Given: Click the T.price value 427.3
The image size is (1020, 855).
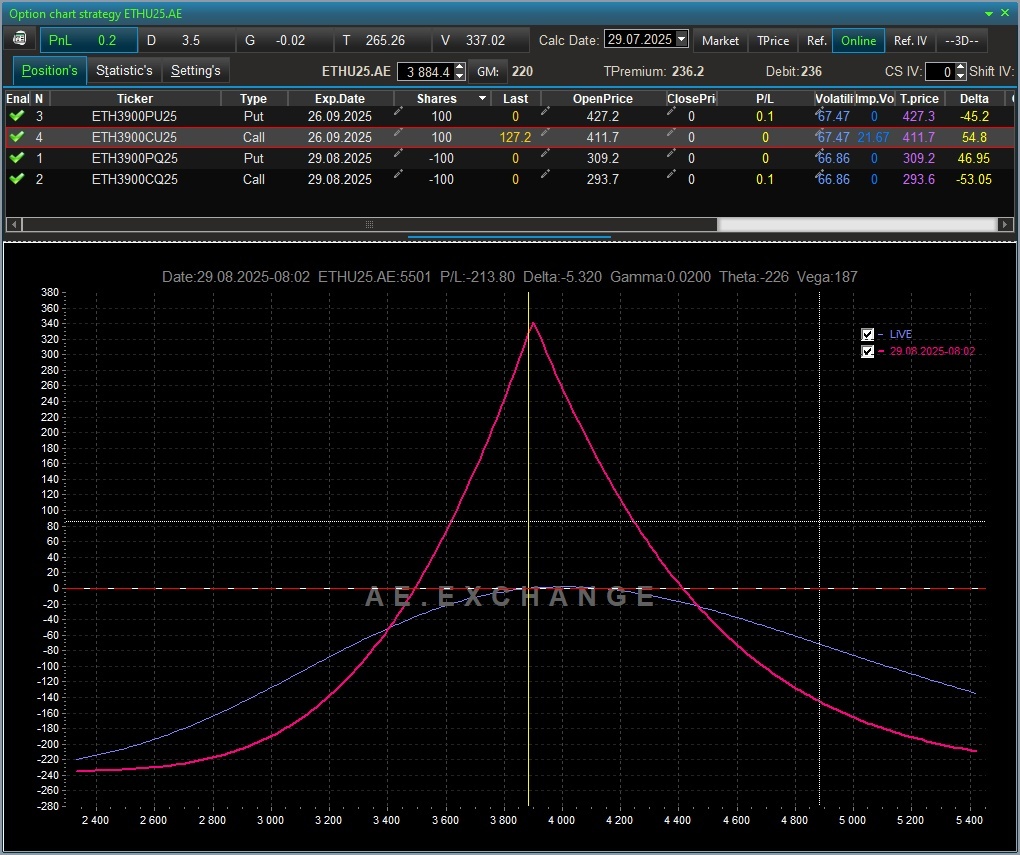Looking at the screenshot, I should (919, 116).
